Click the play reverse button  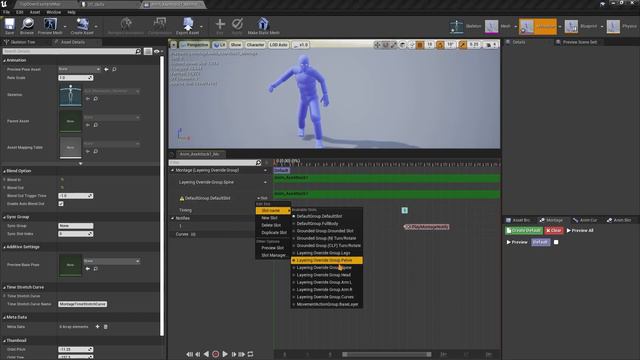pyautogui.click(x=207, y=354)
